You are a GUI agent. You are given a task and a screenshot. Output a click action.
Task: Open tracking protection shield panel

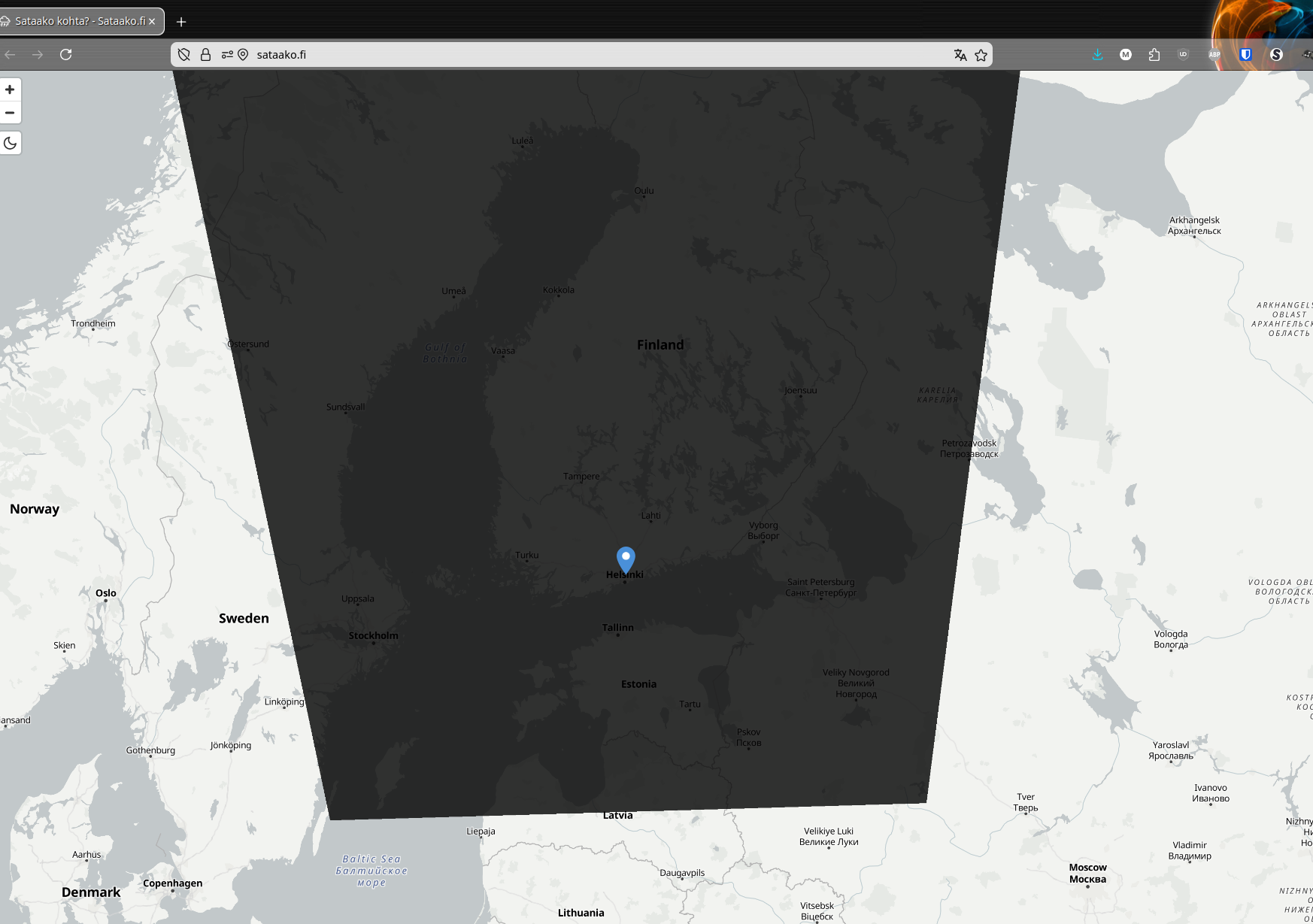pyautogui.click(x=184, y=55)
